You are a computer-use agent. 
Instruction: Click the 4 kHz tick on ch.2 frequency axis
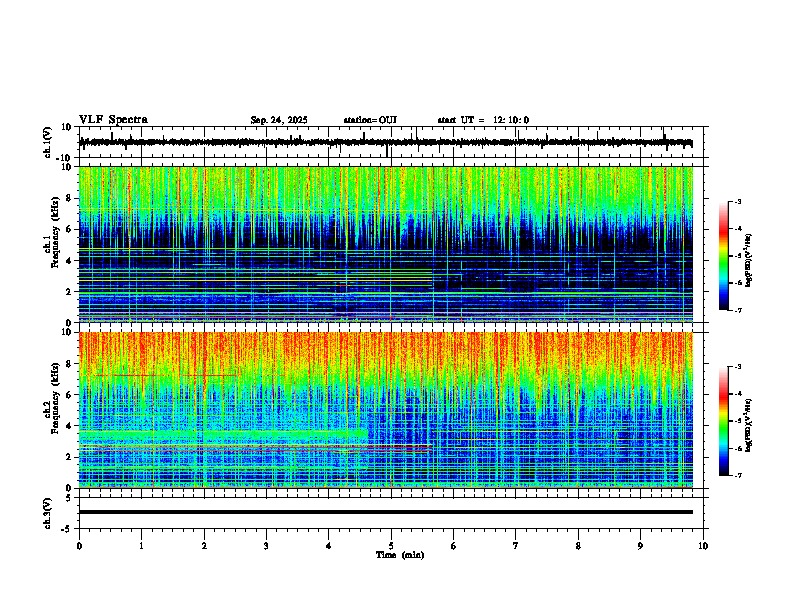(x=69, y=426)
